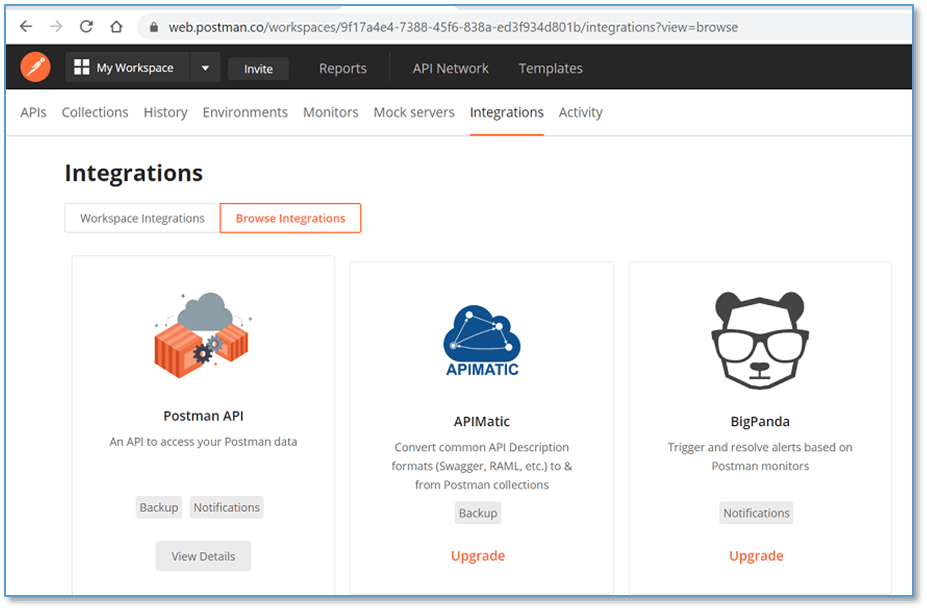This screenshot has width=927, height=610.
Task: Select the Browse Integrations toggle
Action: [x=290, y=218]
